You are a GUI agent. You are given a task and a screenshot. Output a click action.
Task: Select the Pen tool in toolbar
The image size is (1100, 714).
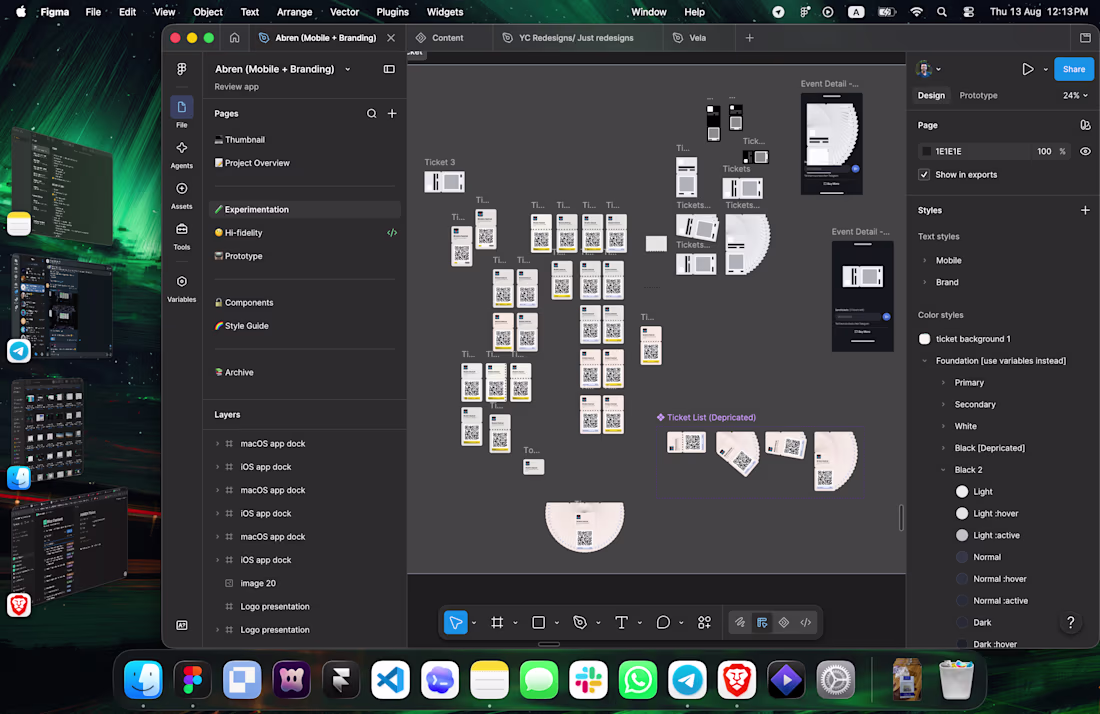point(579,622)
